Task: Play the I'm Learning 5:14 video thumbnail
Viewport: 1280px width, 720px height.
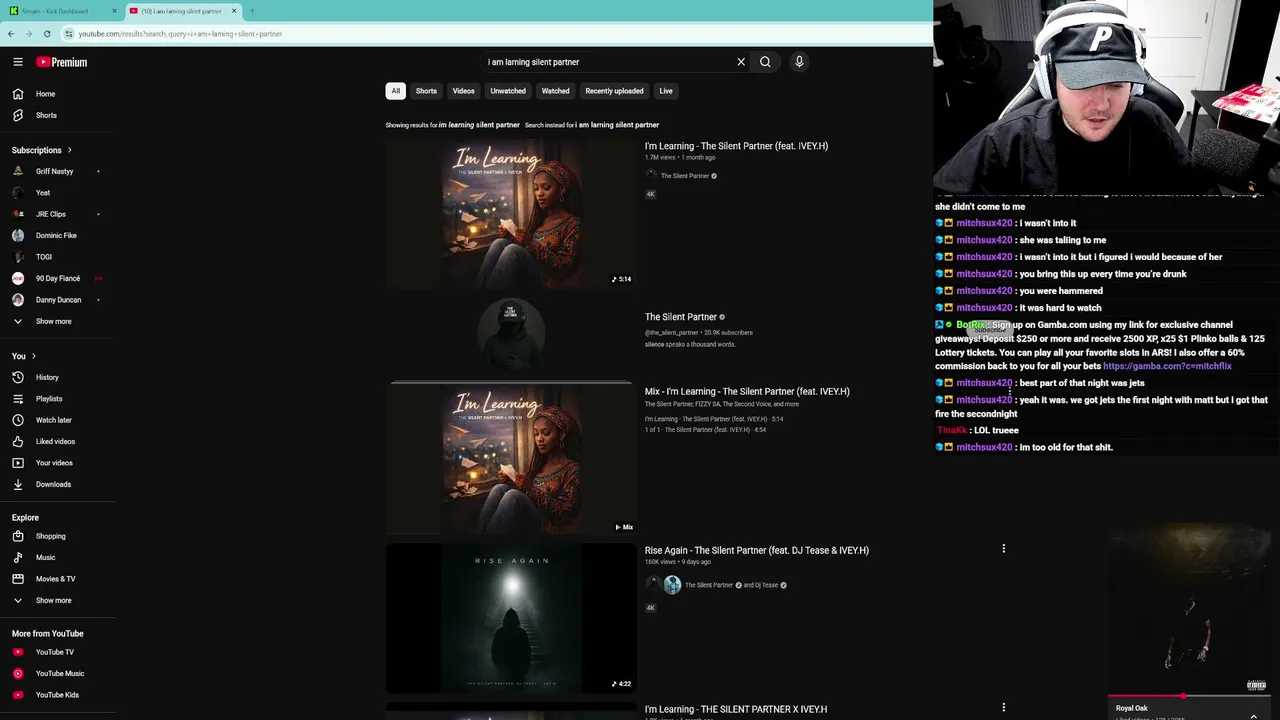Action: [511, 213]
